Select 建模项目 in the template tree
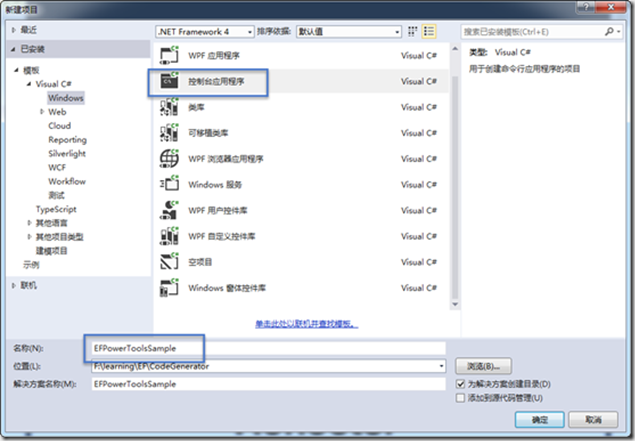Screen dimensions: 635x441 click(x=51, y=251)
